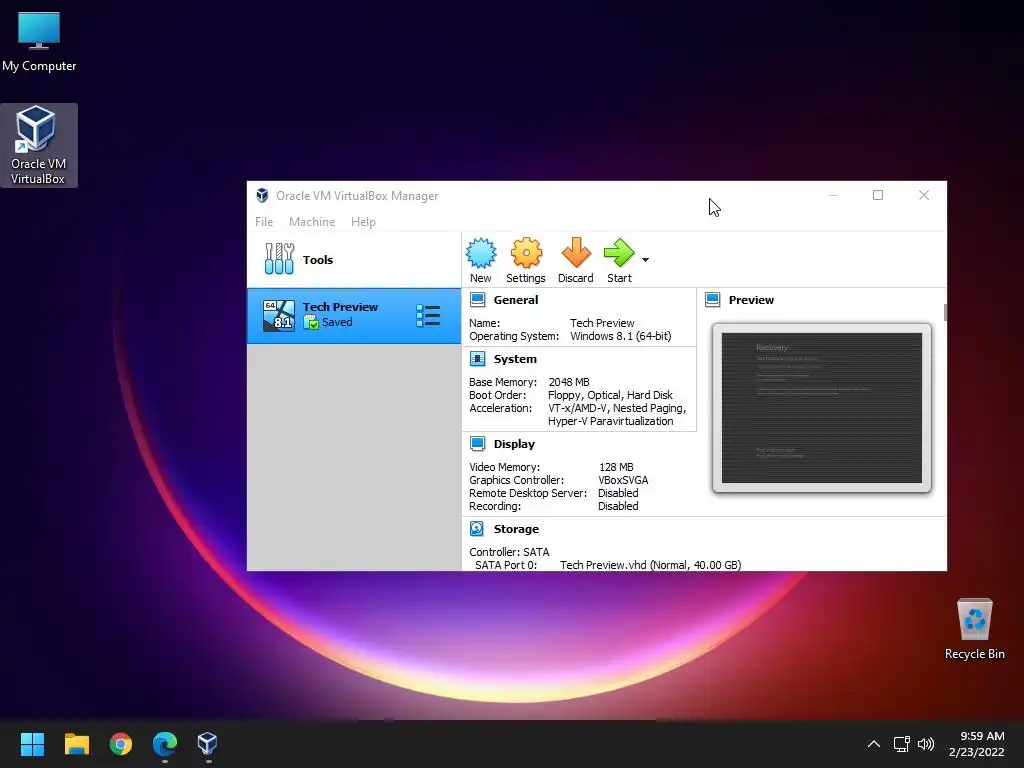
Task: Click the VM preview thumbnail
Action: (x=822, y=408)
